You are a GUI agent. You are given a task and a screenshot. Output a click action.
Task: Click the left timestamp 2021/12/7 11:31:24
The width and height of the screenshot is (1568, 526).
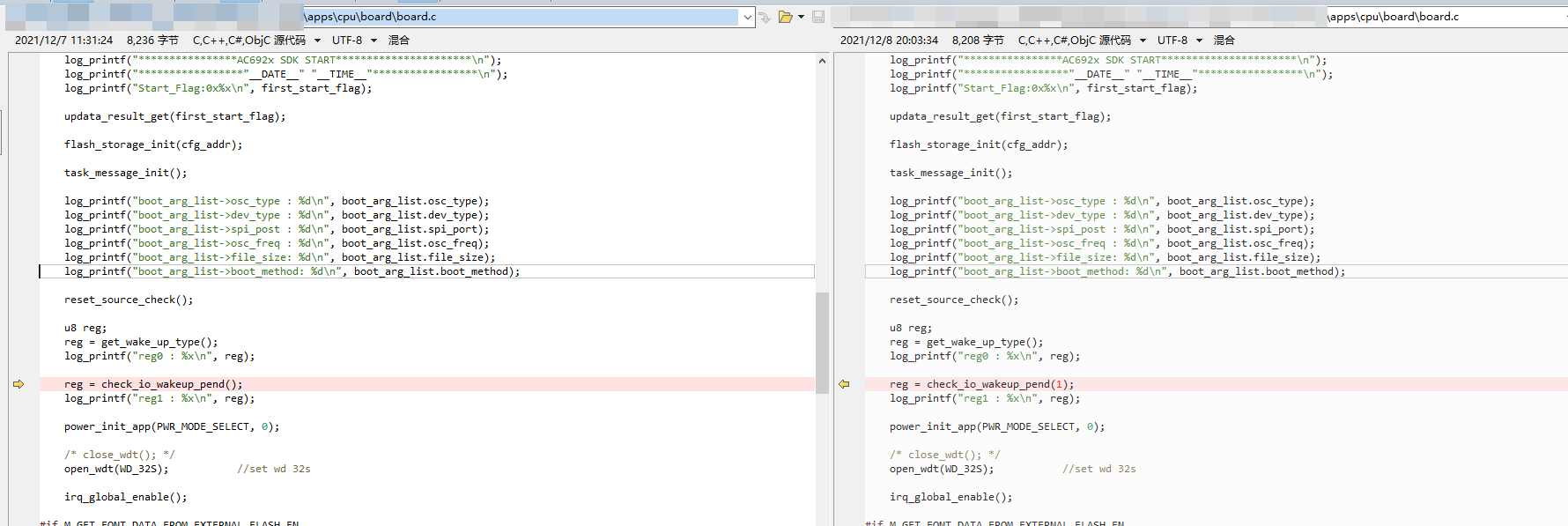click(63, 41)
